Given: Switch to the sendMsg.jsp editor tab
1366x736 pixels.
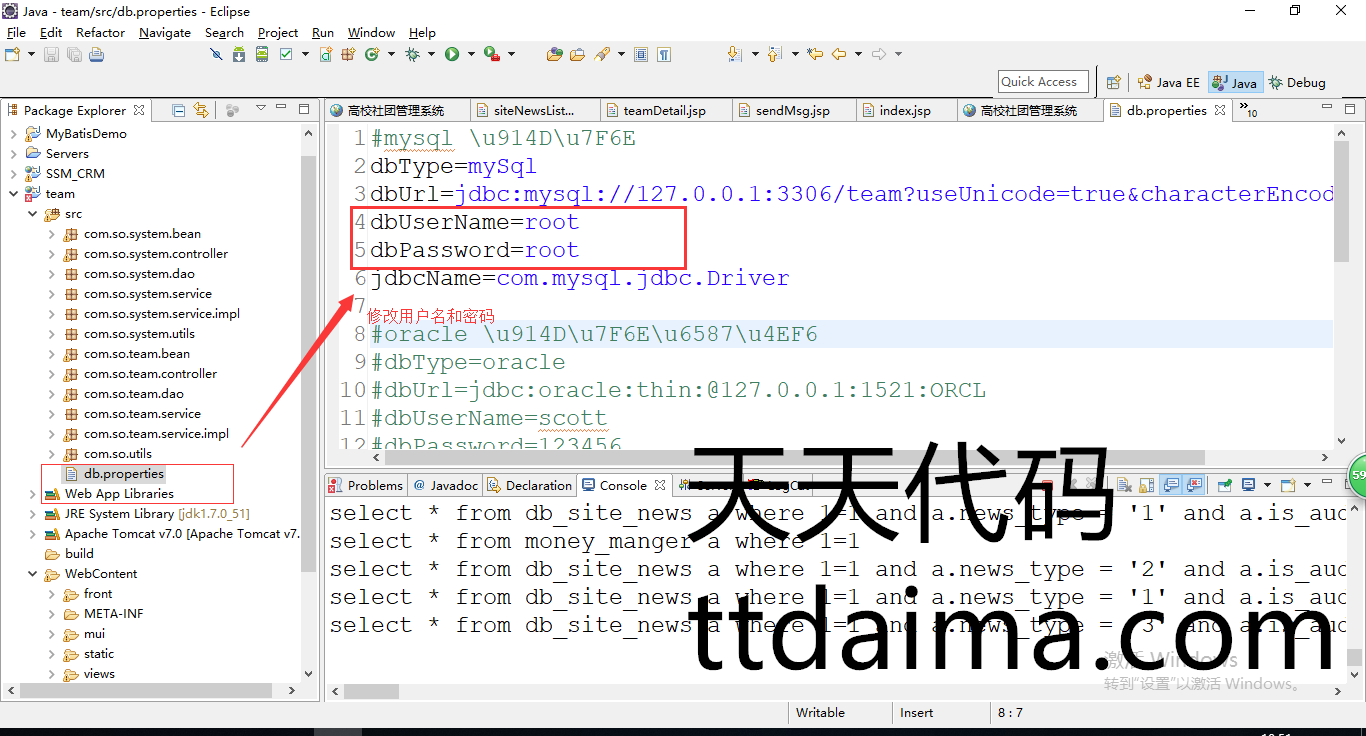Looking at the screenshot, I should (792, 110).
